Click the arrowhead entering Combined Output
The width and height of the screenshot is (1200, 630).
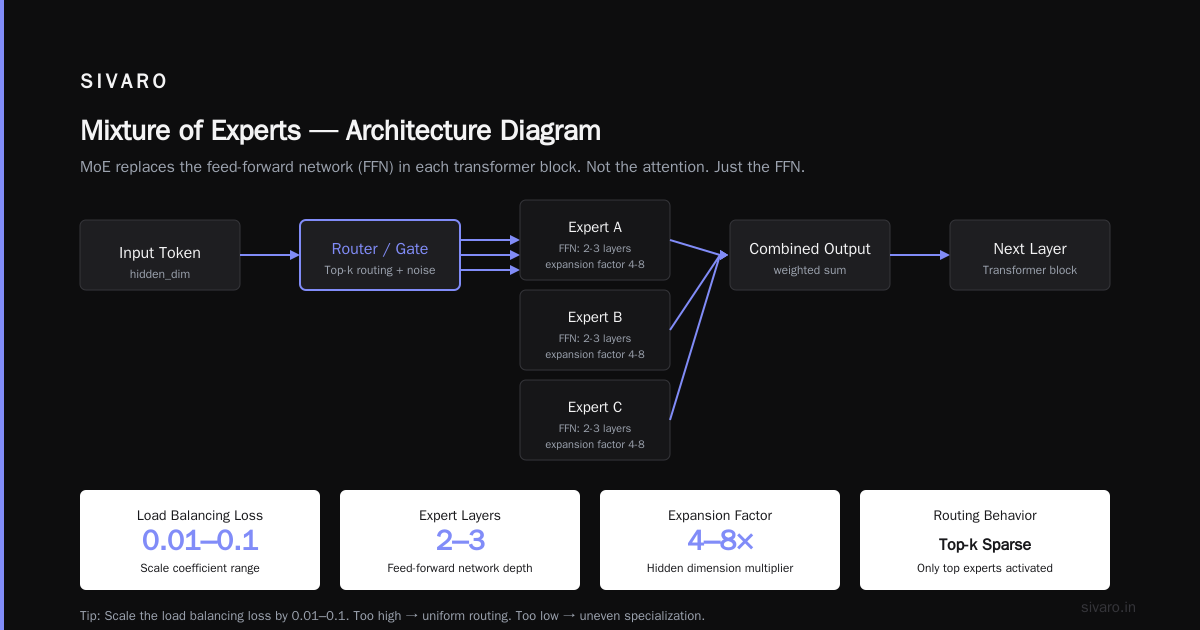pyautogui.click(x=724, y=255)
